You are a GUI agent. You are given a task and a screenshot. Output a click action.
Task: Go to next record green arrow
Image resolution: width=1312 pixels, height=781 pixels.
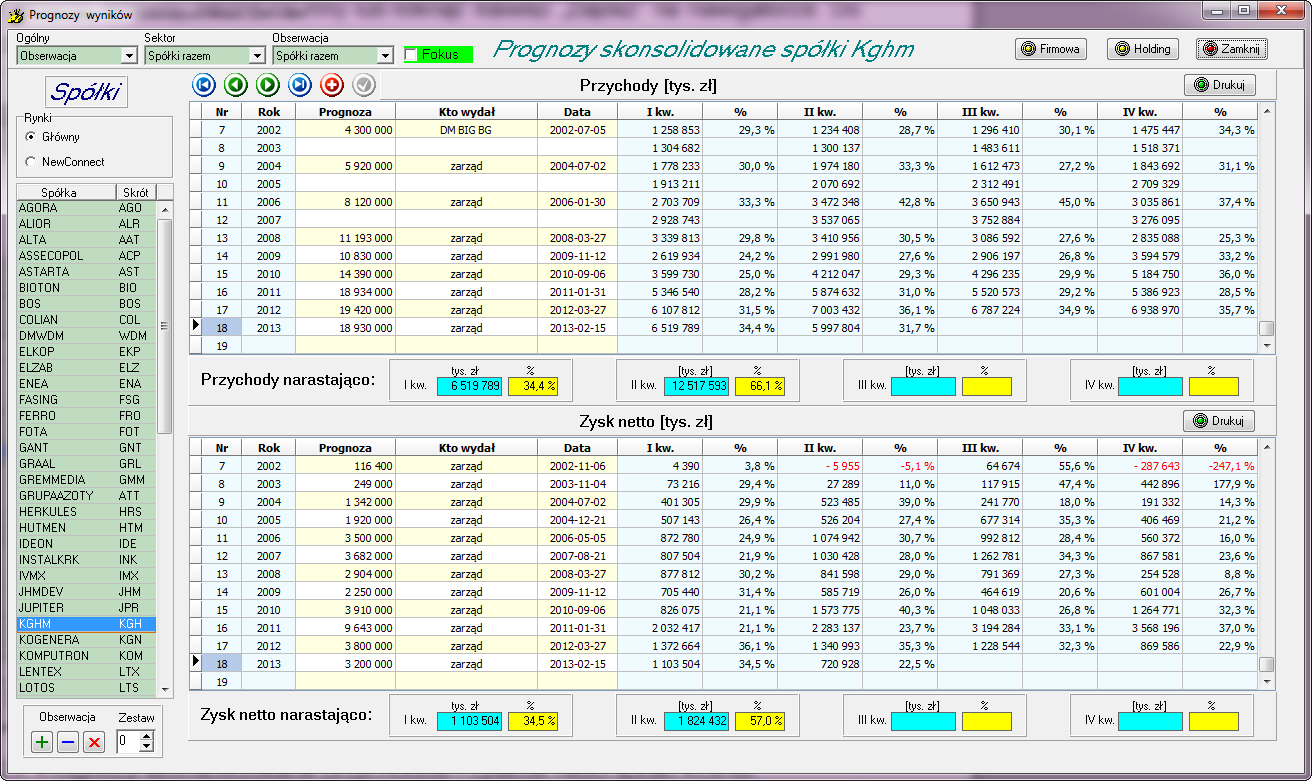point(268,85)
